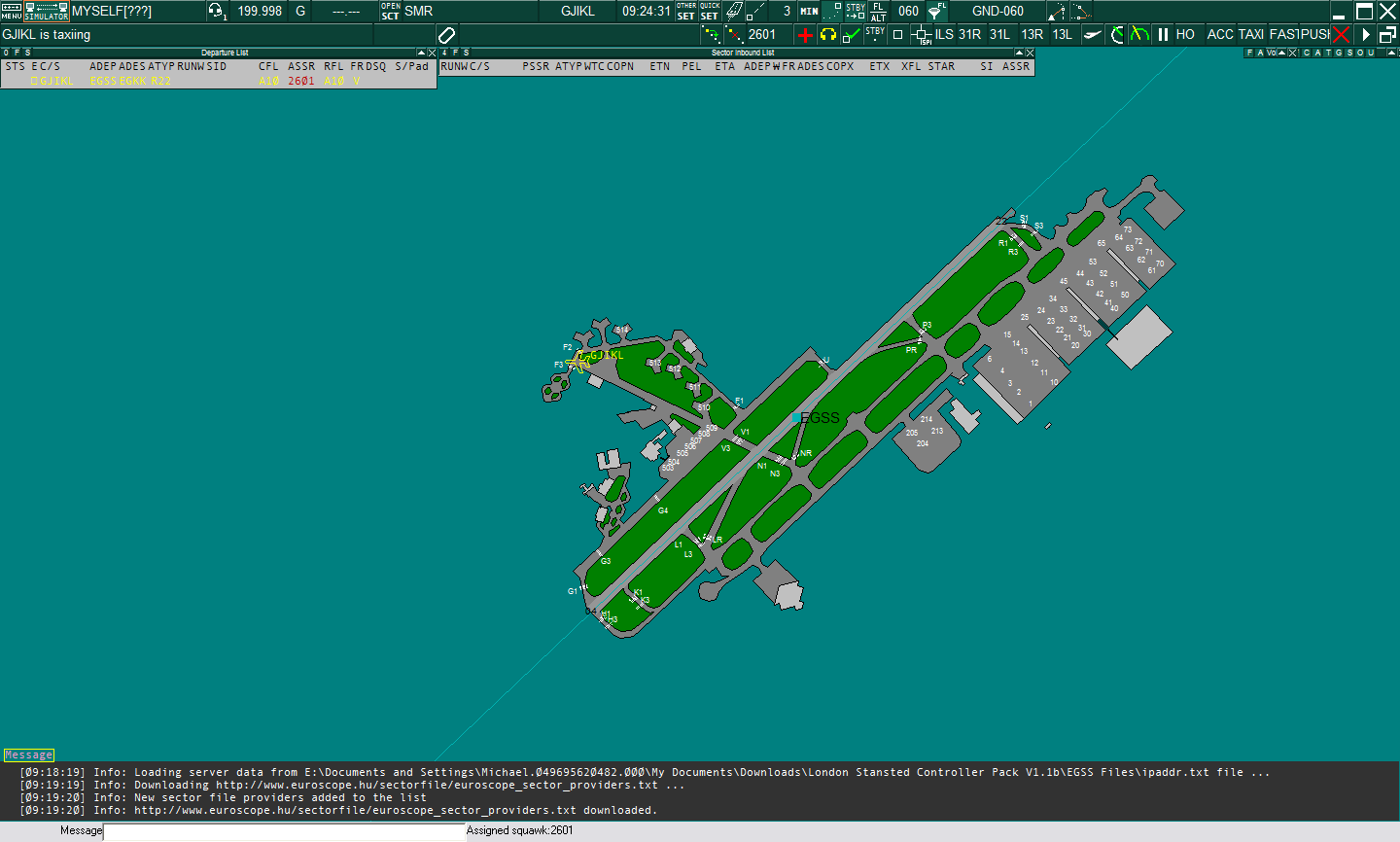Click the history dots icon beside MIN
The height and width of the screenshot is (842, 1400).
pyautogui.click(x=832, y=11)
